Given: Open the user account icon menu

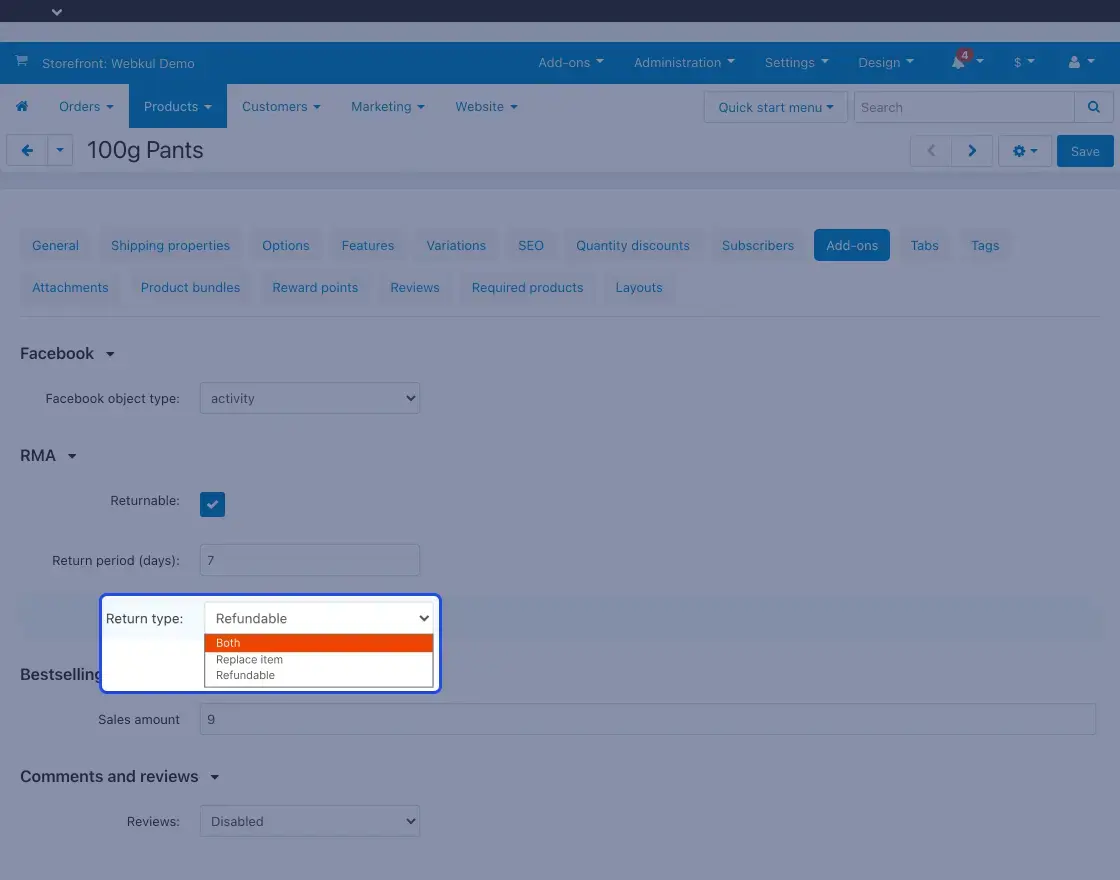Looking at the screenshot, I should coord(1079,62).
